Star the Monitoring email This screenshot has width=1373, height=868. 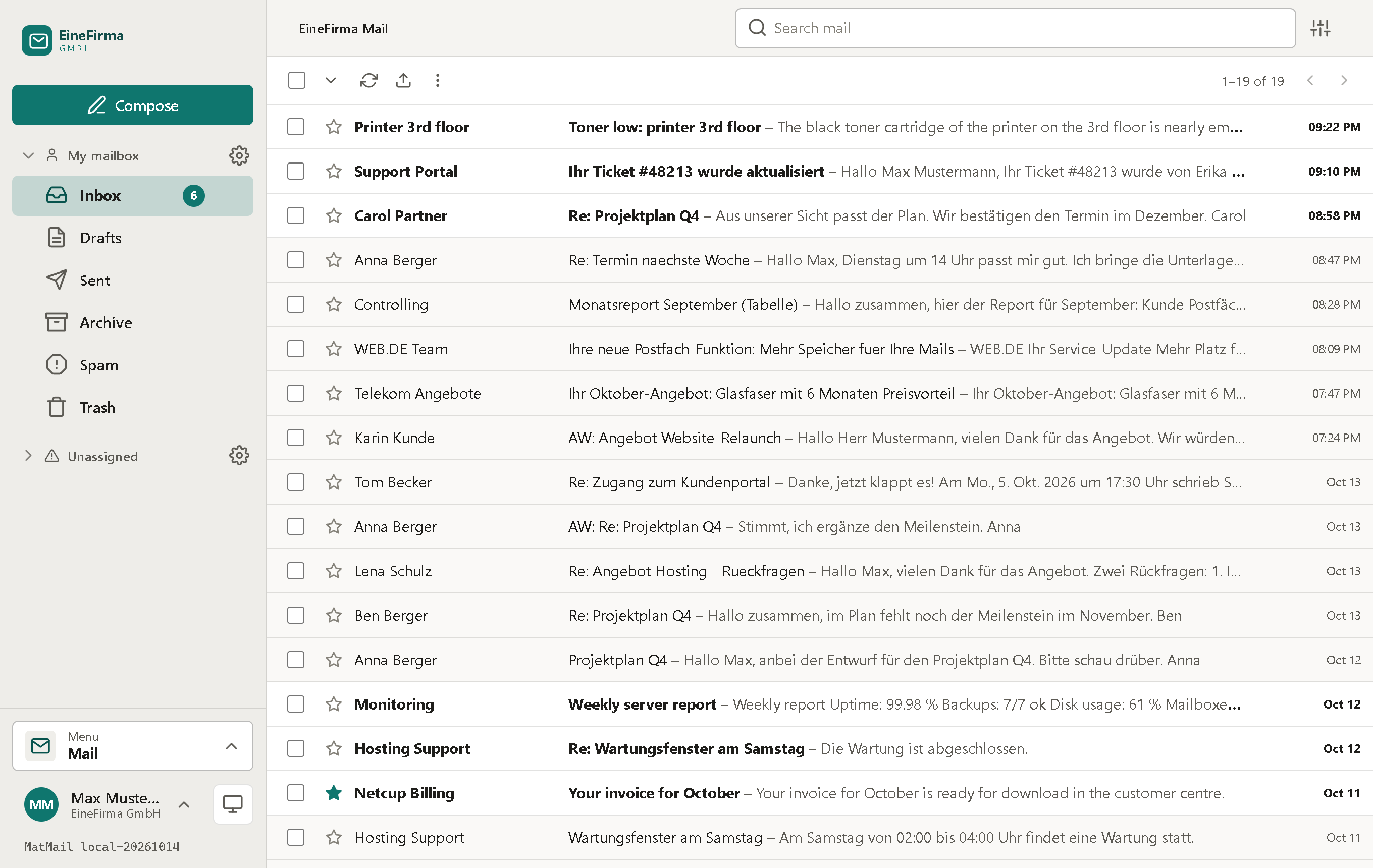(334, 704)
